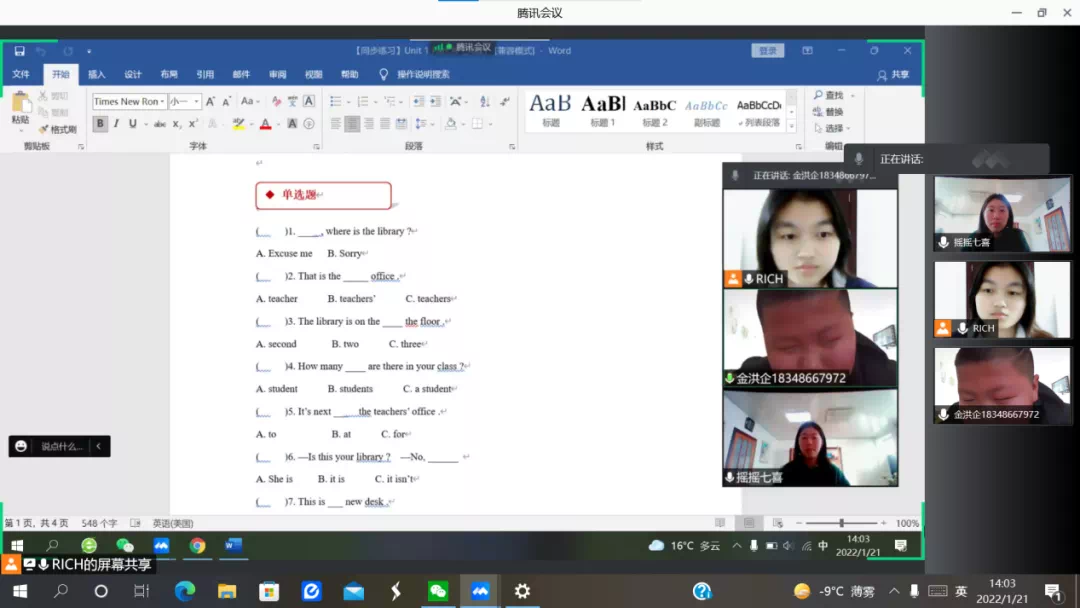Toggle Italic formatting

click(116, 124)
